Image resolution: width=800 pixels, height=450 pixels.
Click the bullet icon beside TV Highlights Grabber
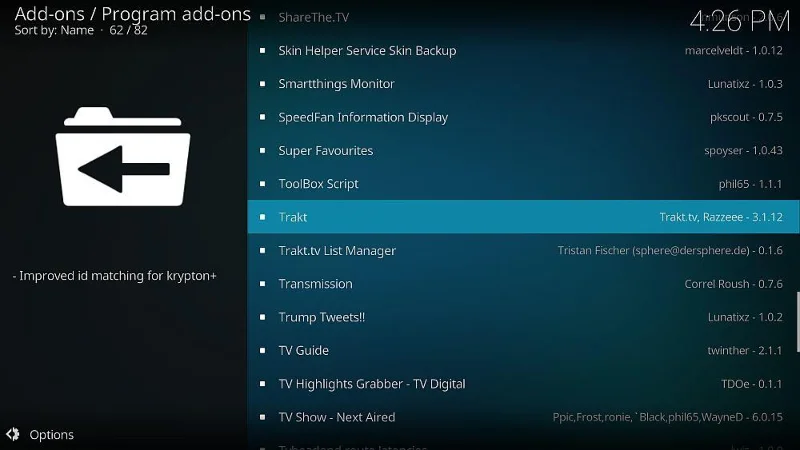click(x=262, y=384)
